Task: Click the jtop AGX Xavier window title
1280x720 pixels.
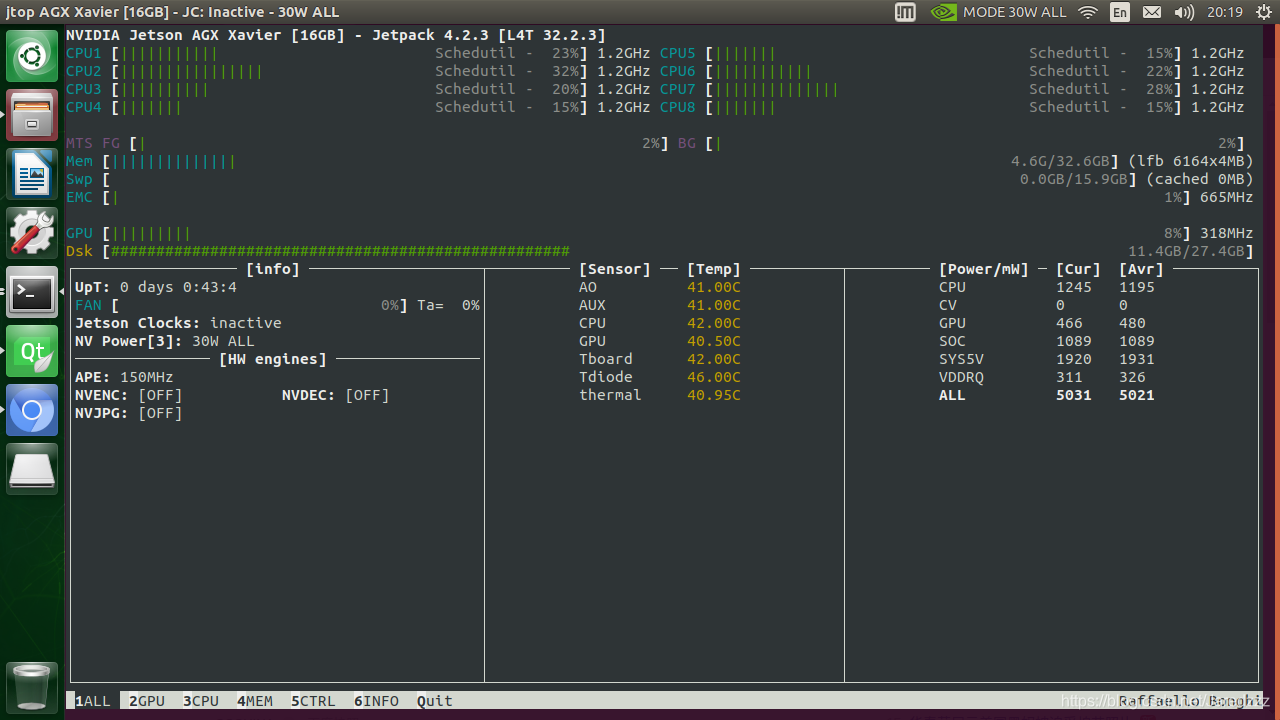Action: point(173,12)
